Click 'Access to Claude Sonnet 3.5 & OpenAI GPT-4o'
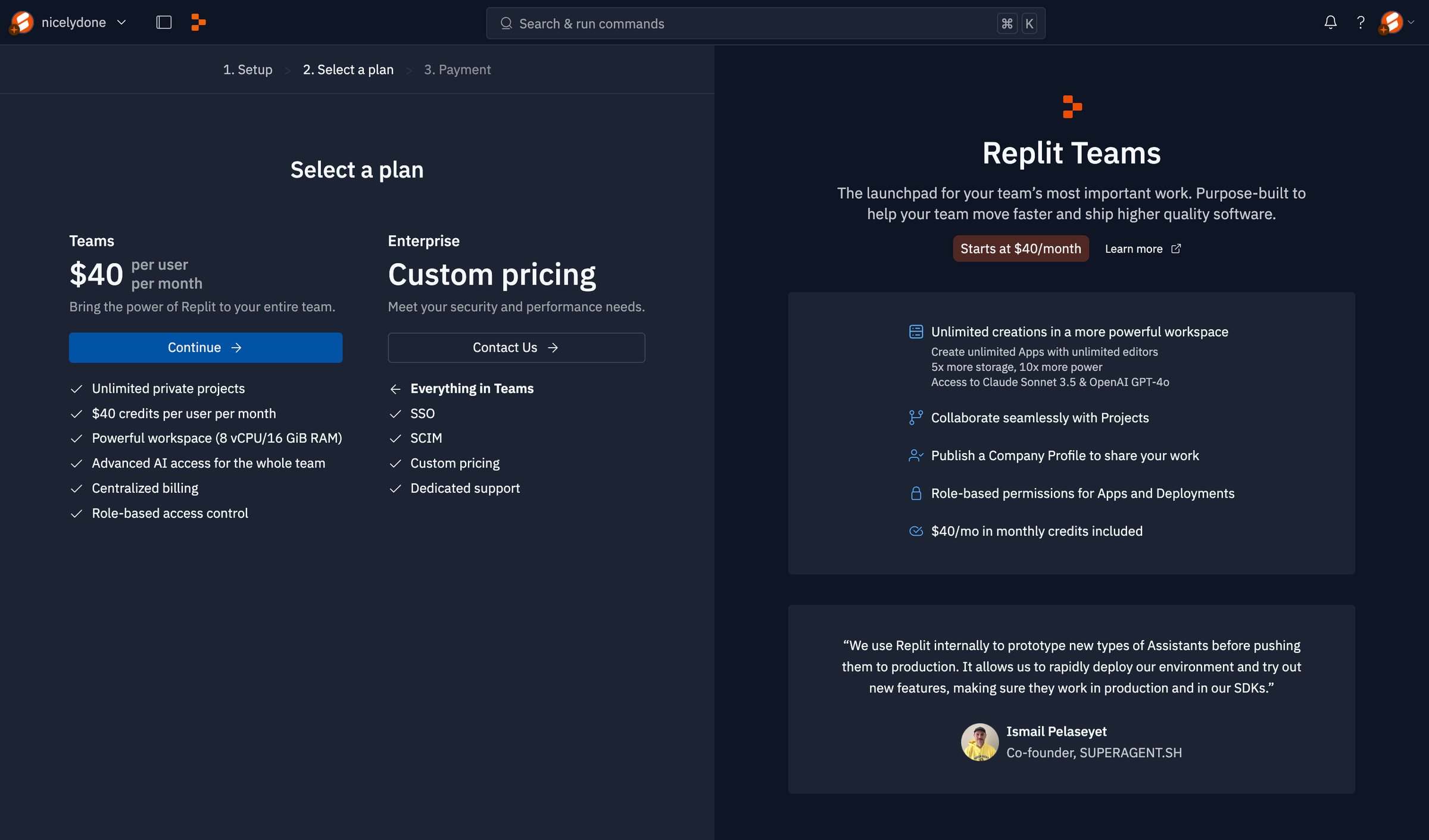 pyautogui.click(x=1050, y=382)
